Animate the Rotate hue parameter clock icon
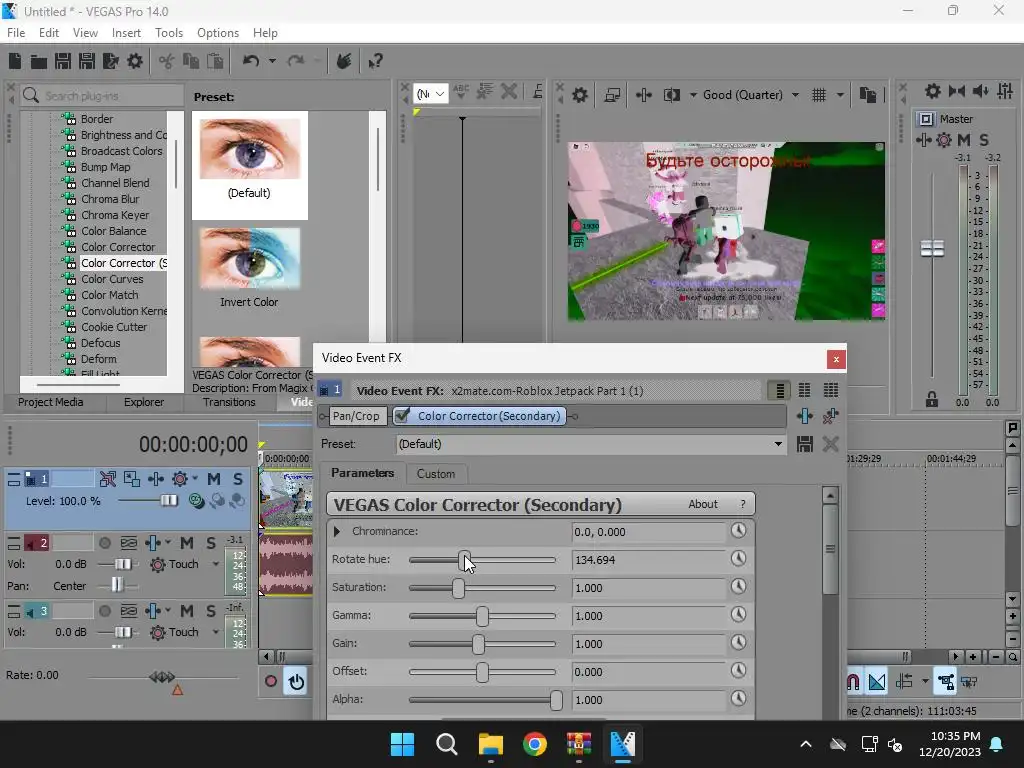 click(x=739, y=558)
